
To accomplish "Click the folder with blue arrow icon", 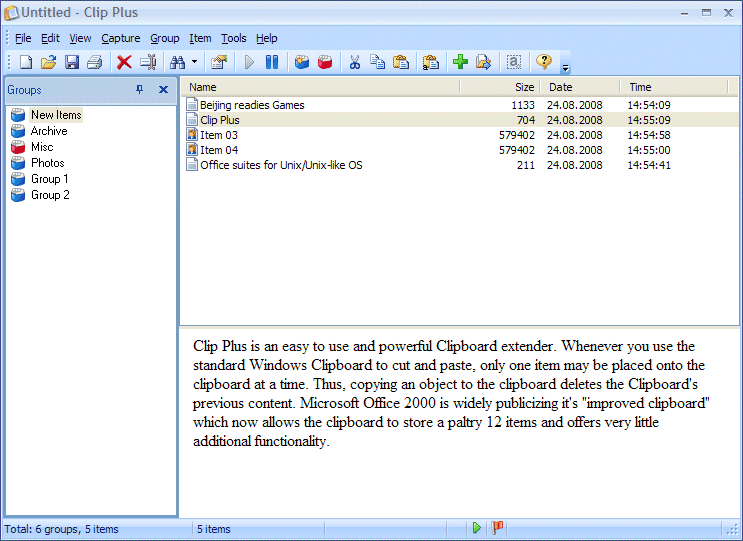I will pyautogui.click(x=483, y=62).
